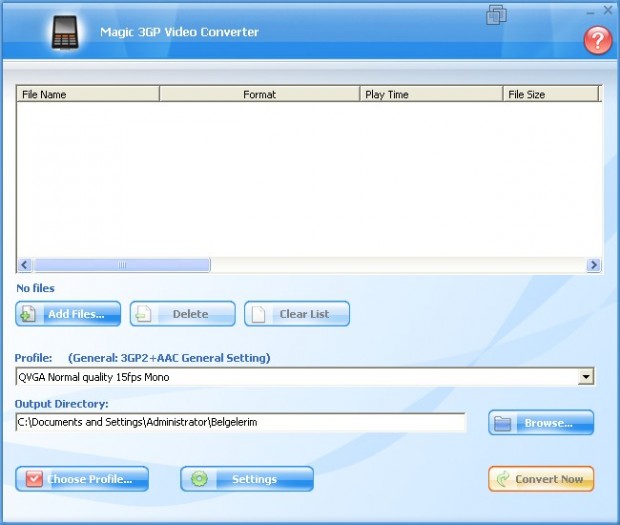The height and width of the screenshot is (525, 620).
Task: Click into the Output Directory path field
Action: click(240, 422)
